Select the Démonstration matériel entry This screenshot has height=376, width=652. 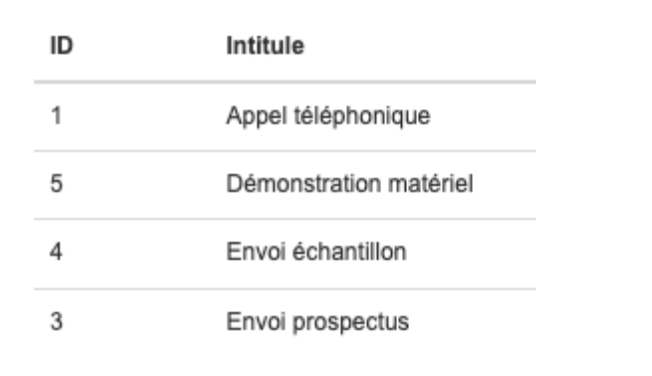click(350, 183)
